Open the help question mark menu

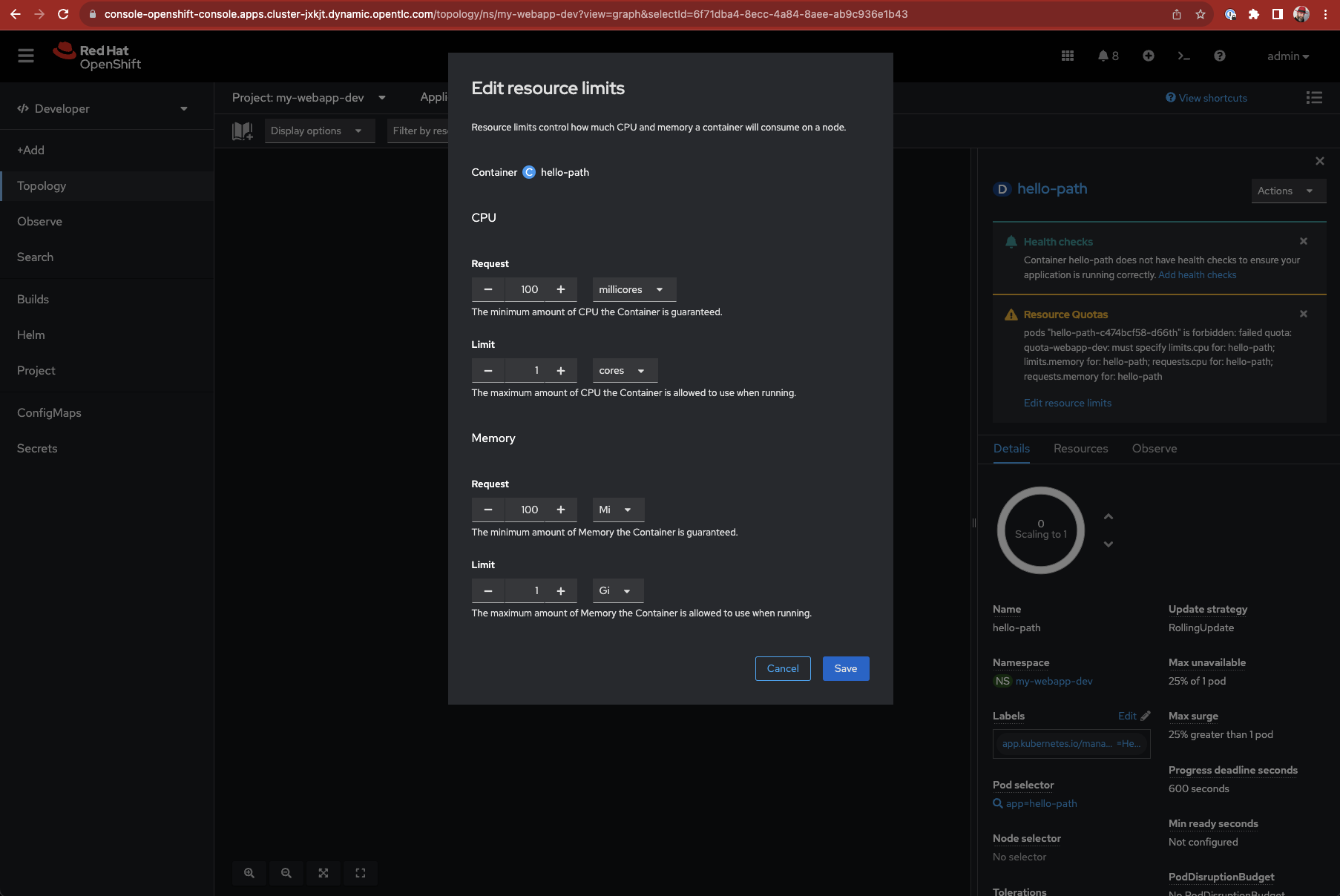(x=1219, y=56)
